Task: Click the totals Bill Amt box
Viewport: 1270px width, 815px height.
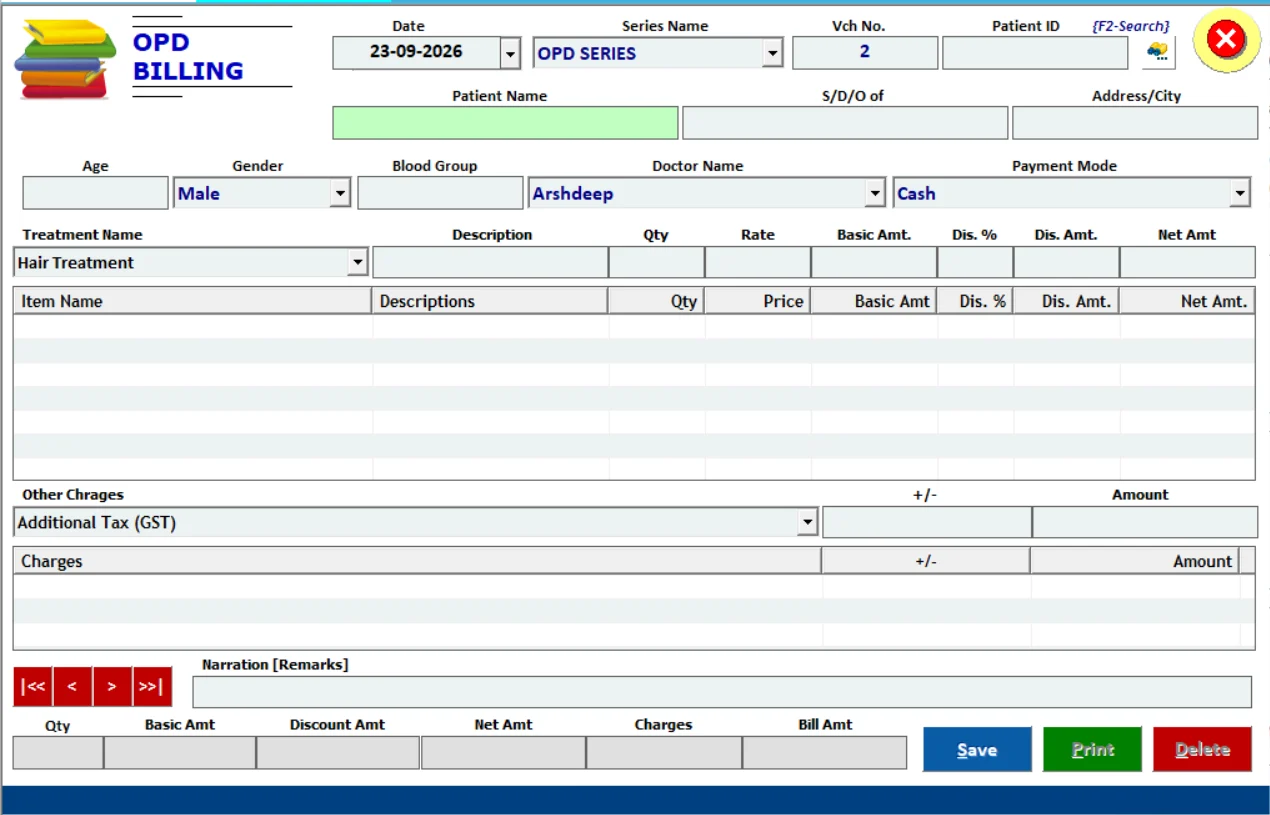Action: click(x=824, y=753)
